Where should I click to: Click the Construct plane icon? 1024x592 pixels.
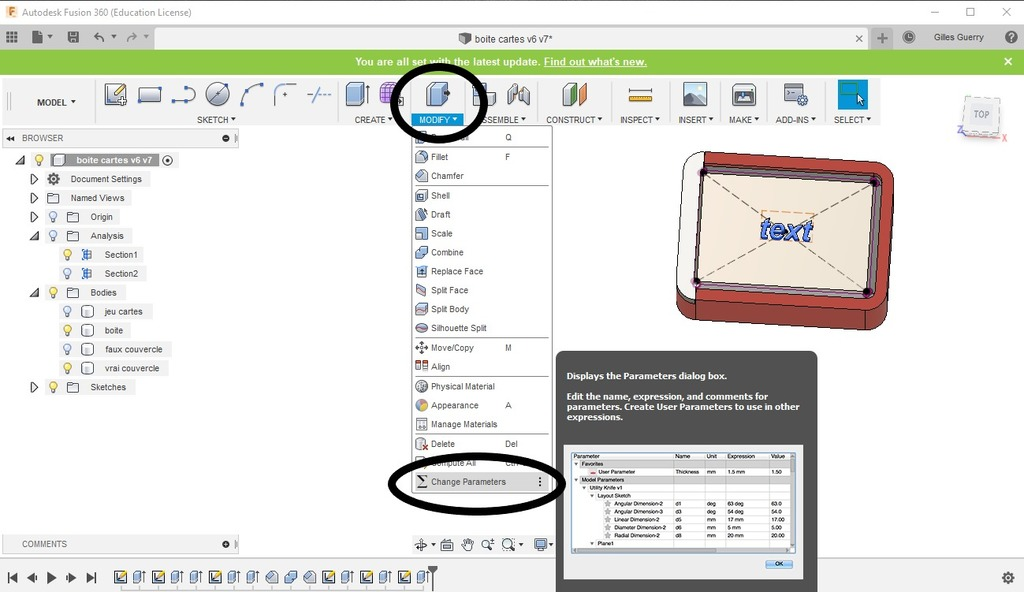[575, 95]
